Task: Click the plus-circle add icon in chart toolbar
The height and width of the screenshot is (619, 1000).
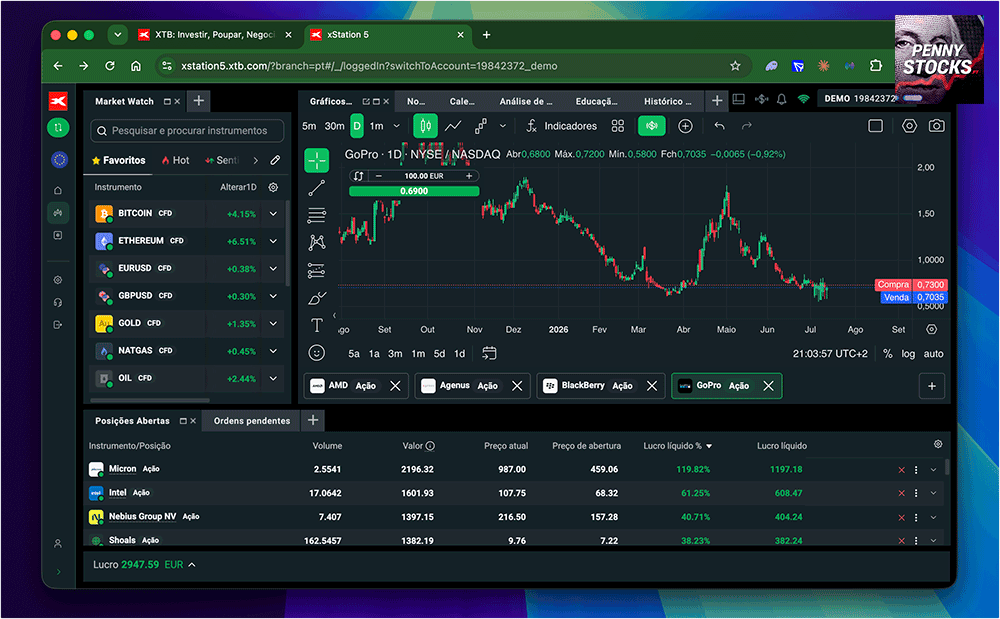Action: (685, 126)
